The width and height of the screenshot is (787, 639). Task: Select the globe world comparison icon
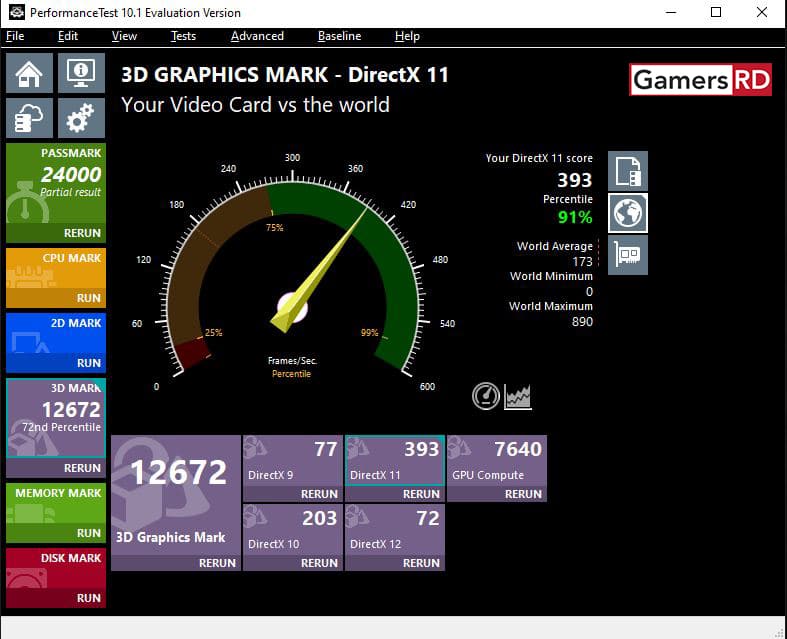[628, 213]
